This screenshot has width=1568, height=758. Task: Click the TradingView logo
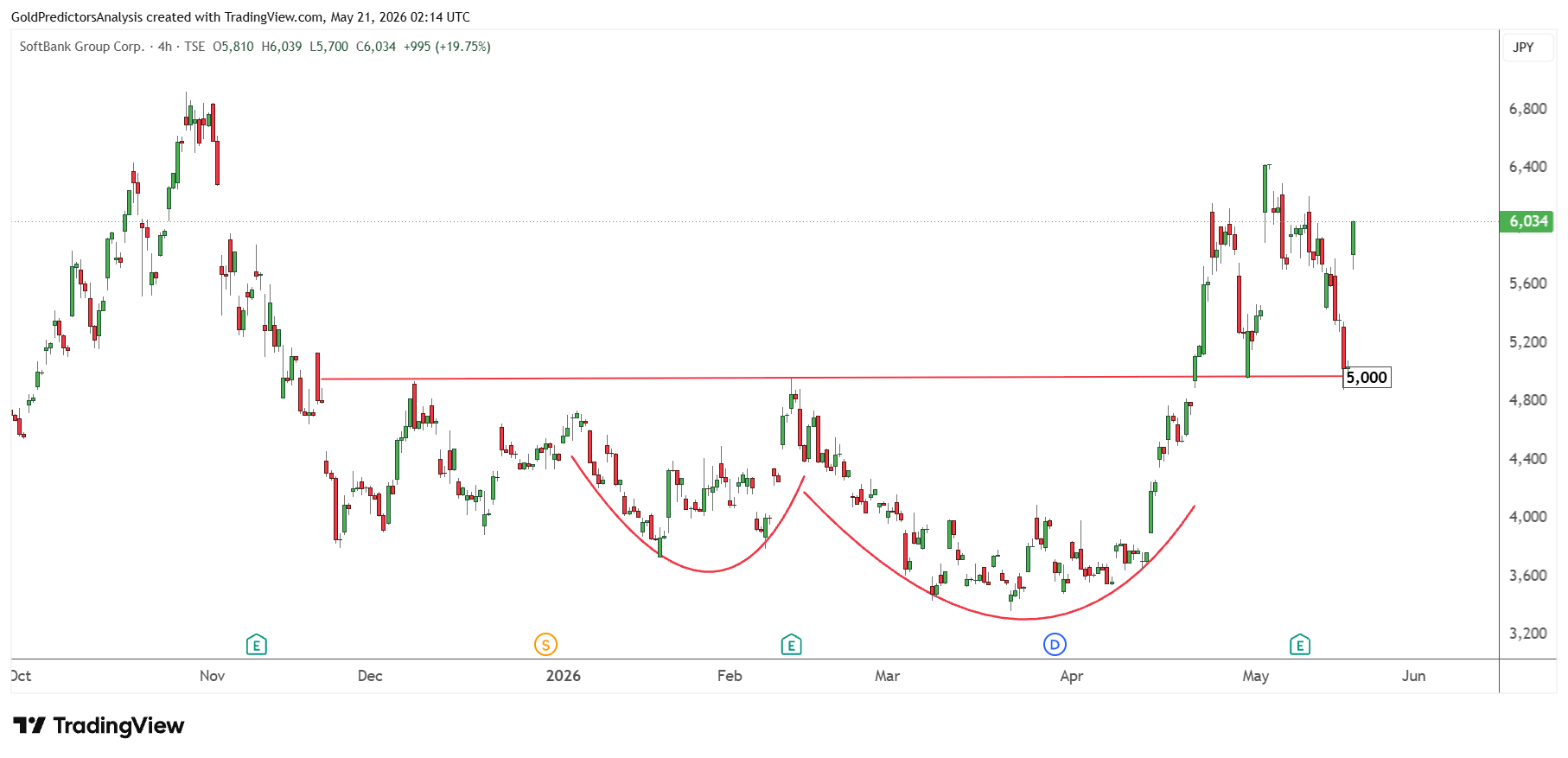click(99, 725)
